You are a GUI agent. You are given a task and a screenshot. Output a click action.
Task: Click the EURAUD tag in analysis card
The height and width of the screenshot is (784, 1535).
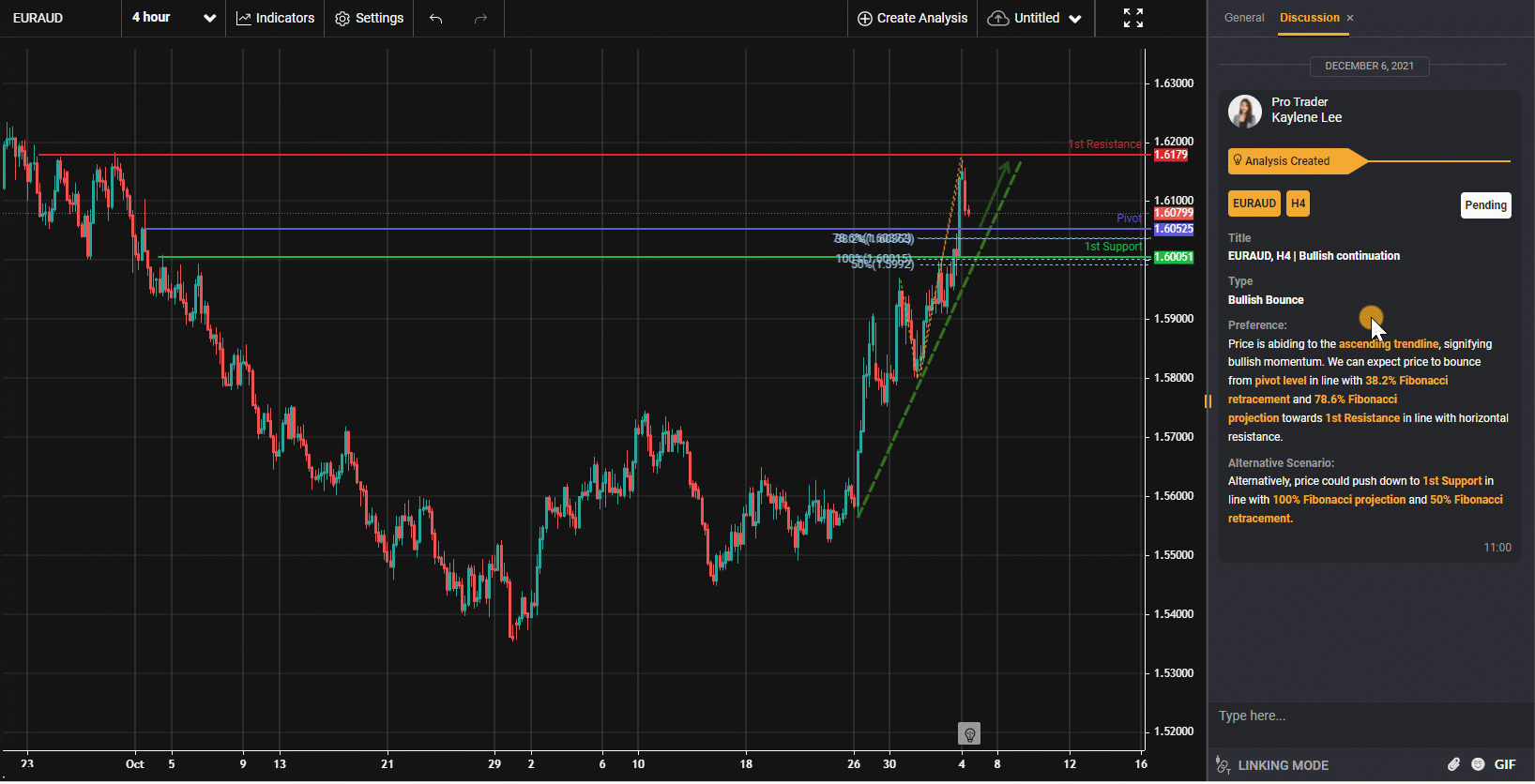pos(1254,204)
